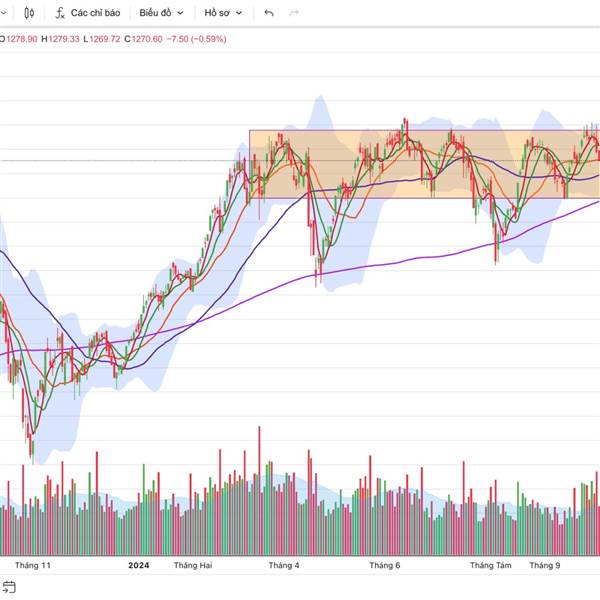The width and height of the screenshot is (600, 600).
Task: Open the go-to-date calendar icon
Action: click(9, 588)
